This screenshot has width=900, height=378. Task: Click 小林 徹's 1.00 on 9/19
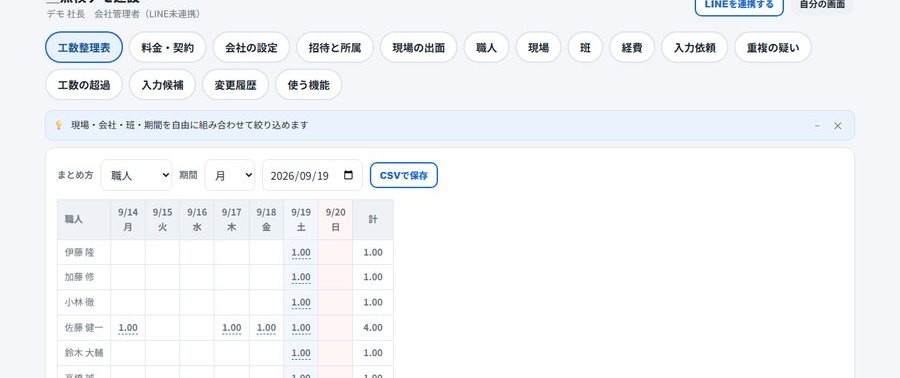click(x=301, y=303)
